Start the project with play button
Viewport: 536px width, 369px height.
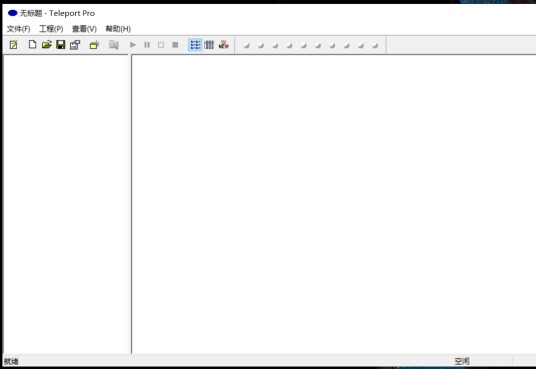click(133, 45)
